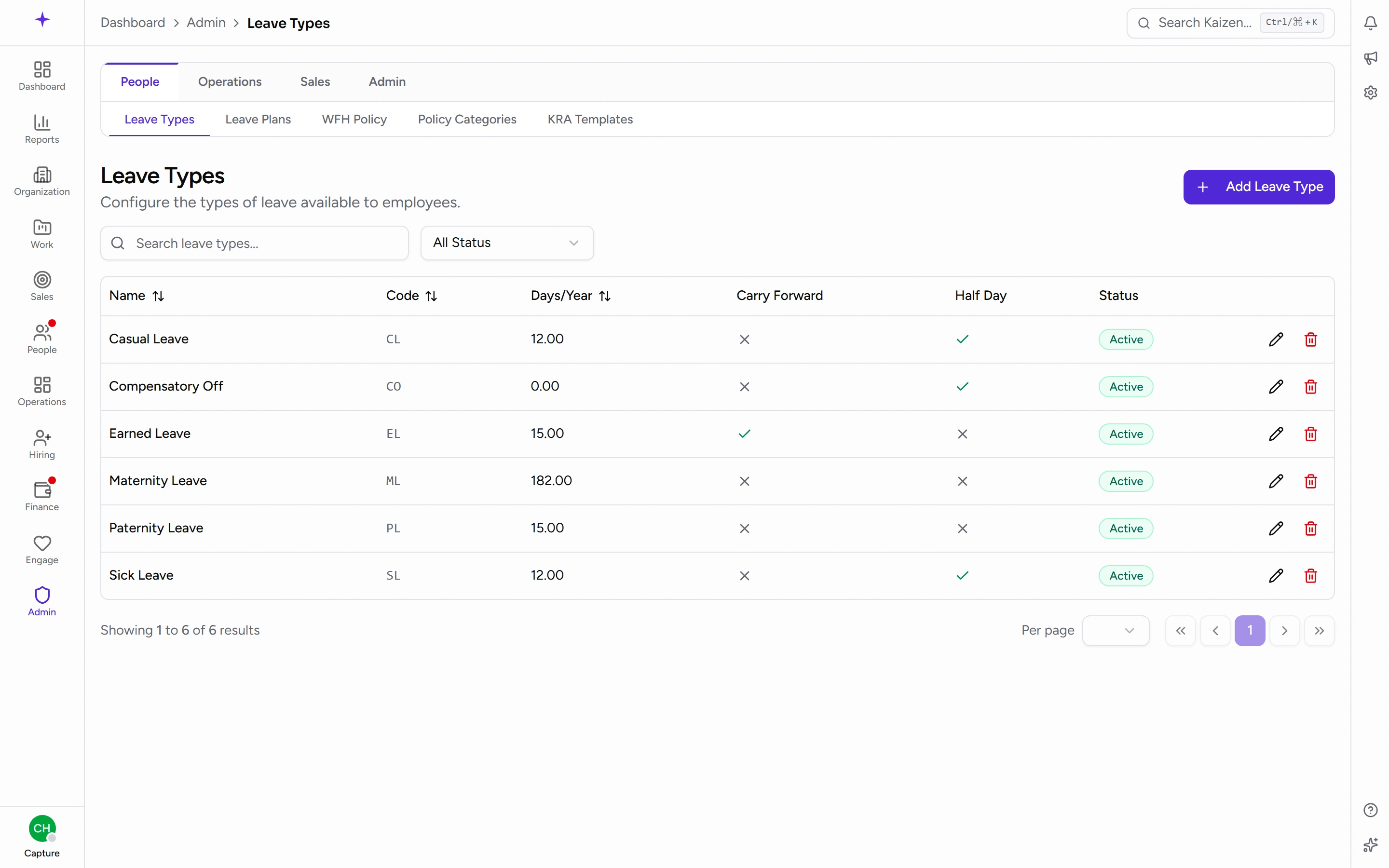Image resolution: width=1389 pixels, height=868 pixels.
Task: Switch to the Sales top tab
Action: pyautogui.click(x=315, y=81)
